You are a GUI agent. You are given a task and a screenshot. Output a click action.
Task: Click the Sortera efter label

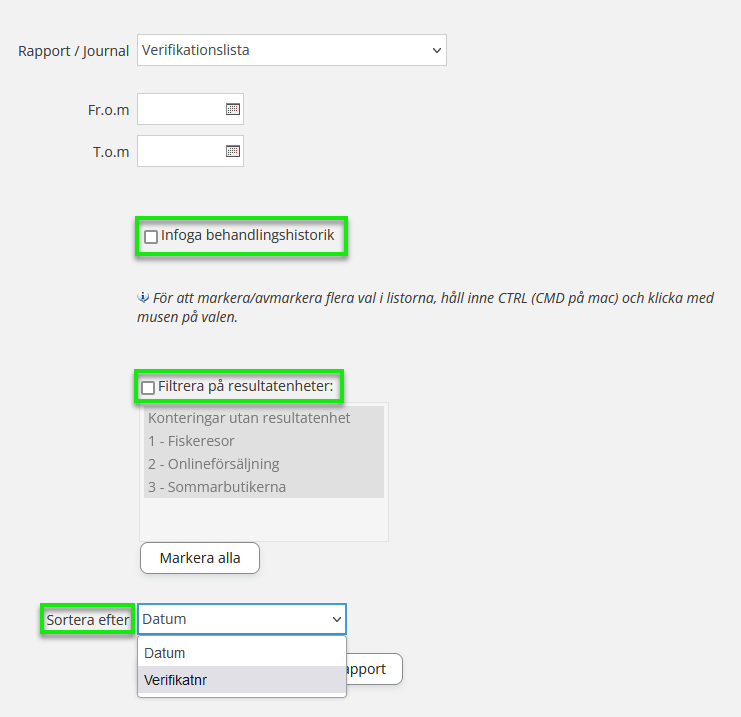coord(88,620)
